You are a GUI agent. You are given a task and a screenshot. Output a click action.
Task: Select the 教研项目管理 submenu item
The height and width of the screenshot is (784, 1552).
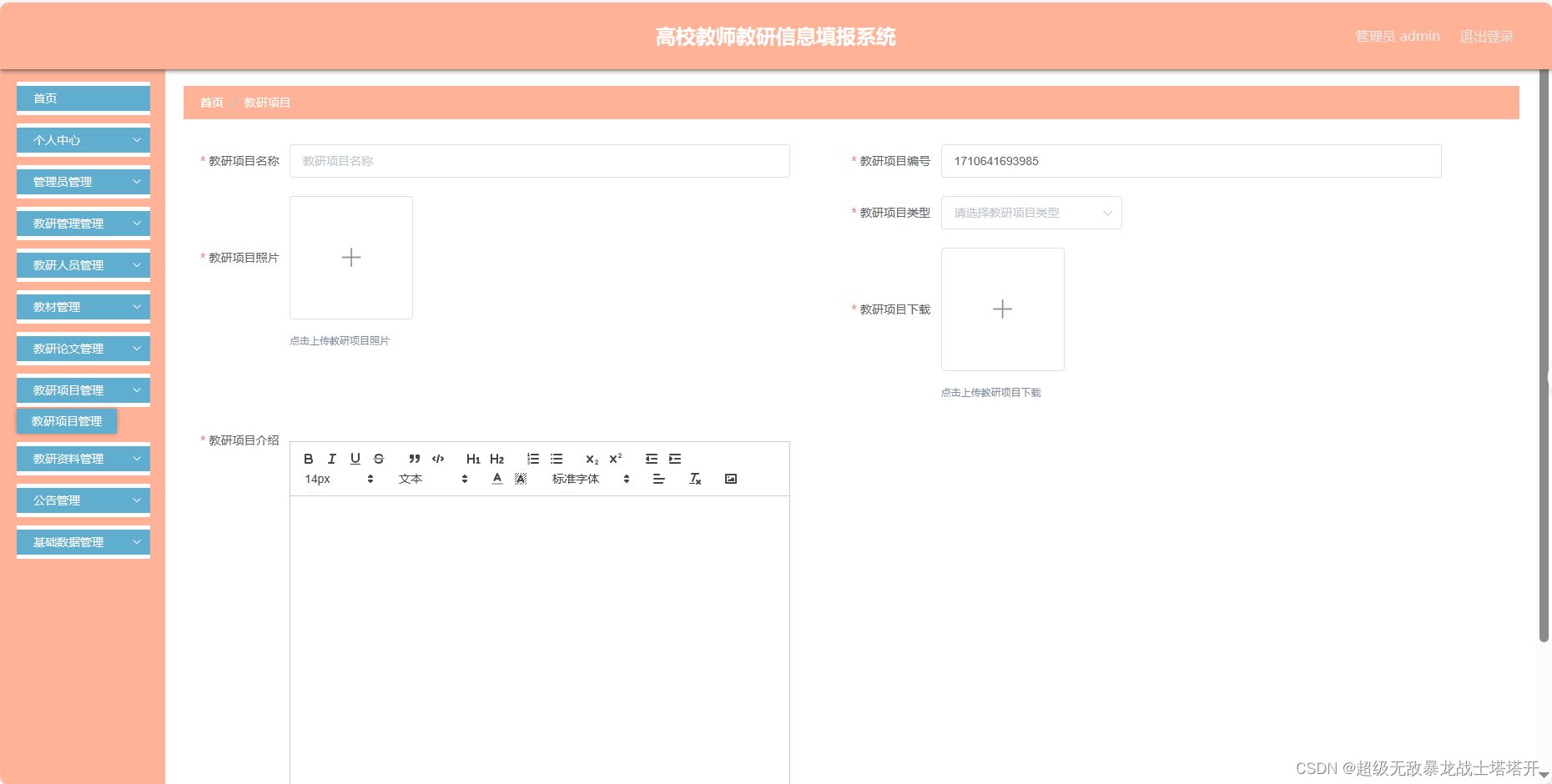point(67,421)
